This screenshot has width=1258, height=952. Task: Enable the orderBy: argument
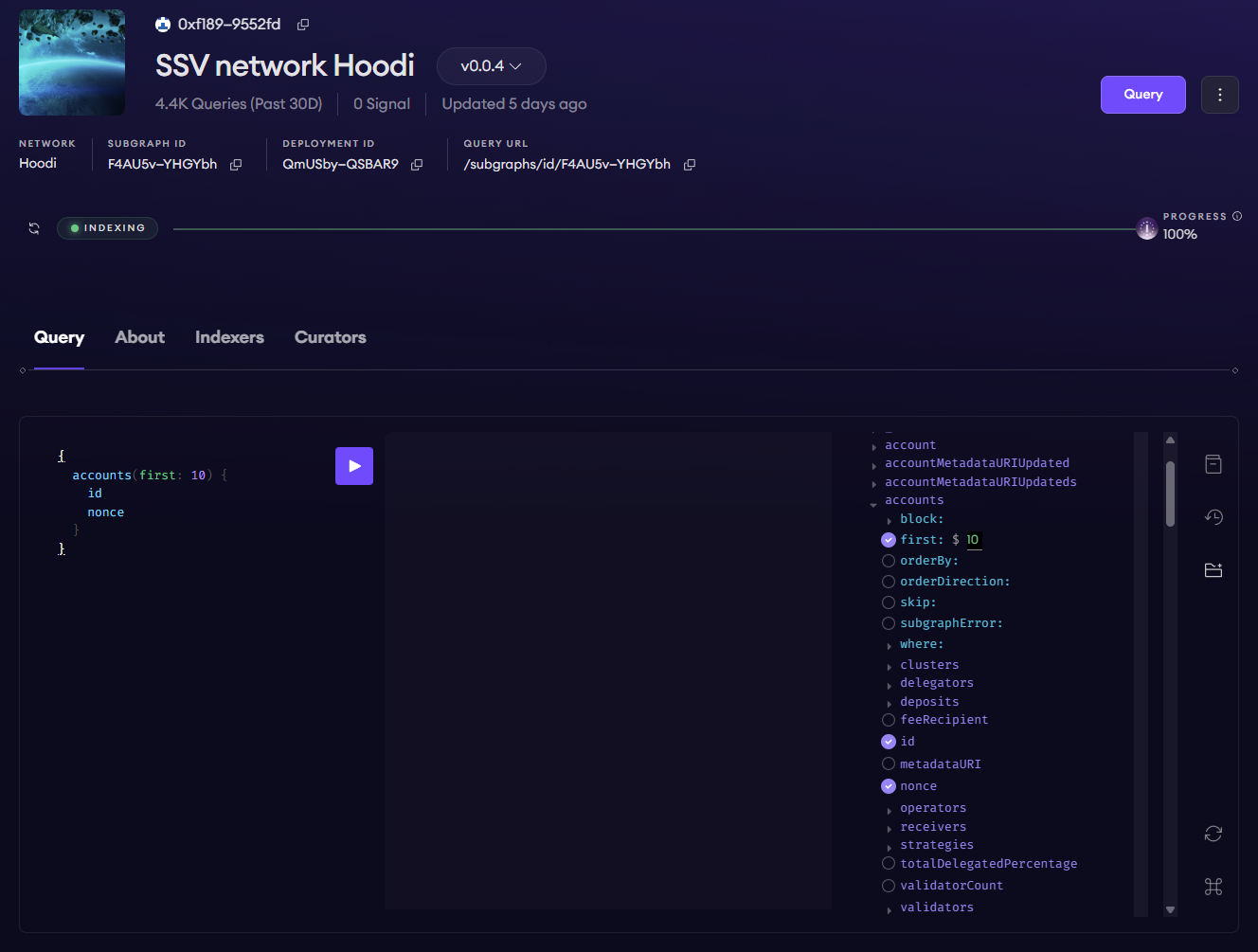click(x=889, y=561)
